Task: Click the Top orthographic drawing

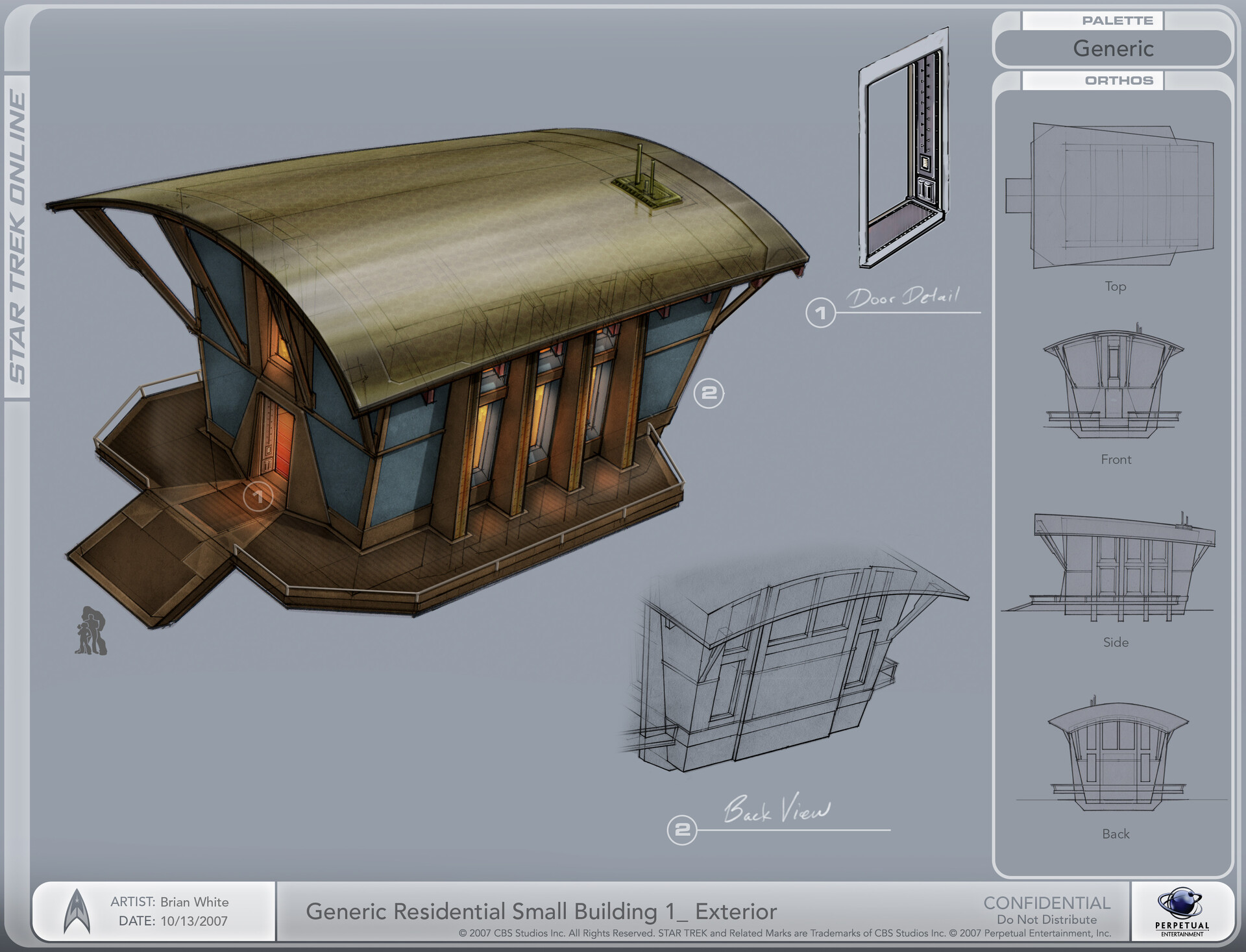Action: click(1110, 195)
